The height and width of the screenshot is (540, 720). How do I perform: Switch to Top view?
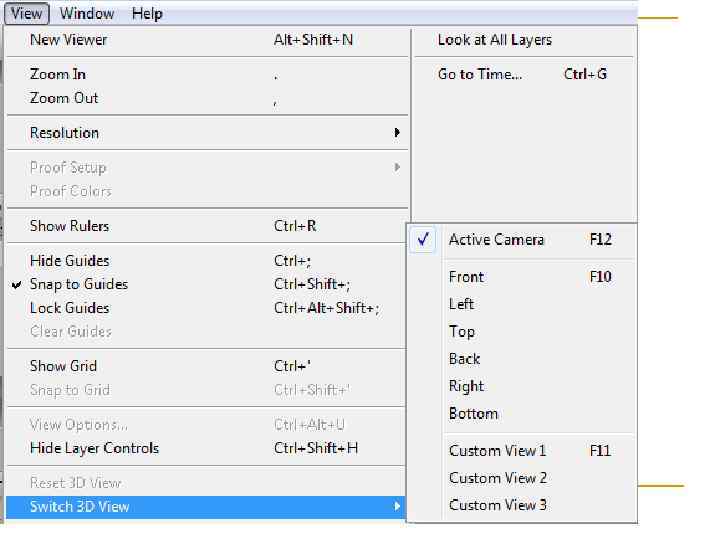pos(462,332)
